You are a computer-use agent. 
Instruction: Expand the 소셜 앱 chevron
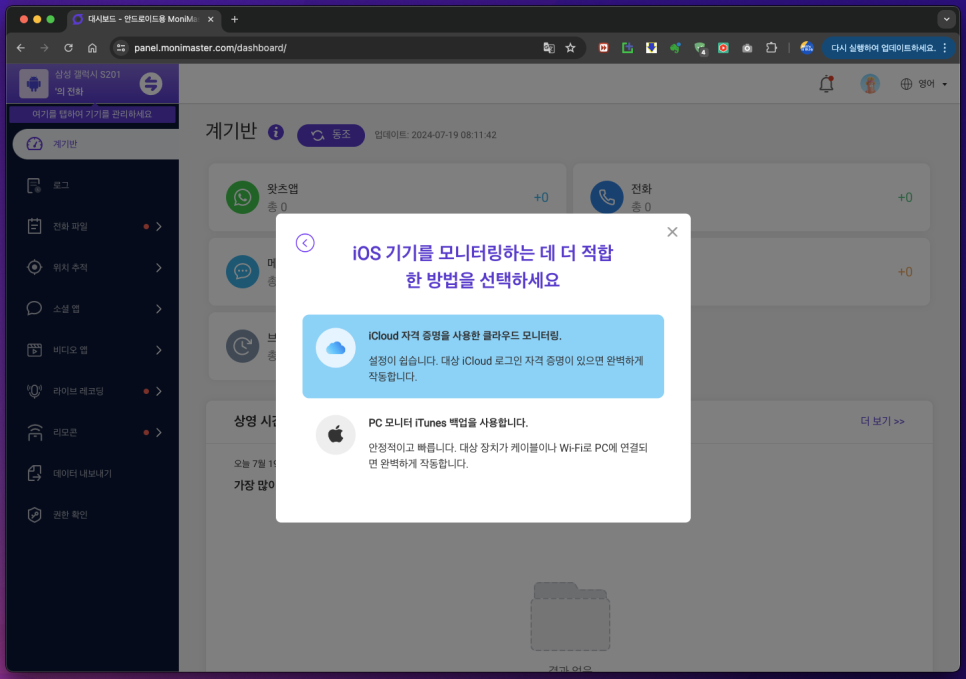click(x=159, y=309)
